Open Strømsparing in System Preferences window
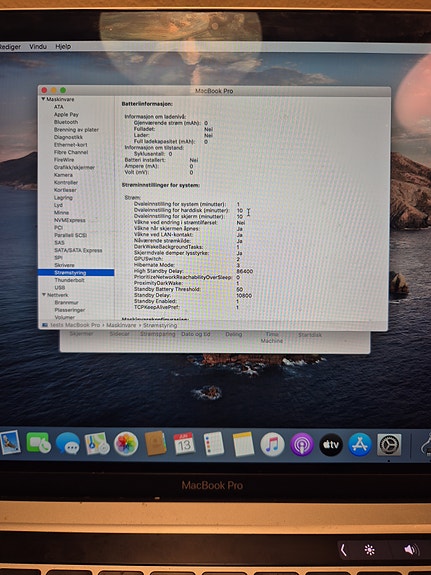Screen dimensions: 431x575 tap(157, 334)
